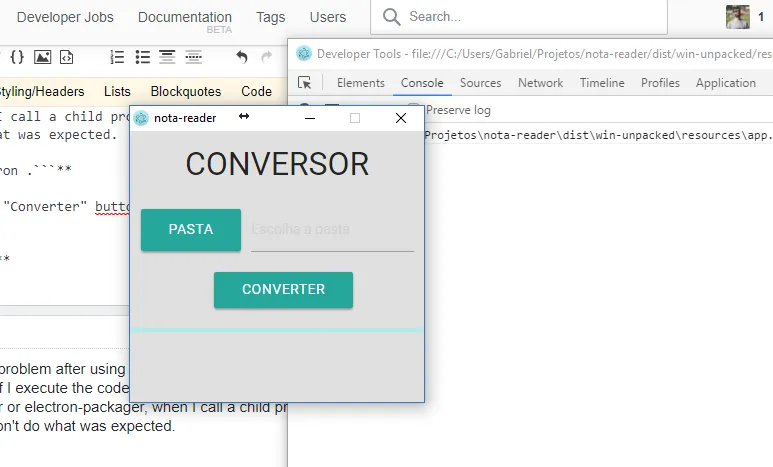Create a numbered list in editor
The height and width of the screenshot is (467, 773).
click(x=117, y=57)
